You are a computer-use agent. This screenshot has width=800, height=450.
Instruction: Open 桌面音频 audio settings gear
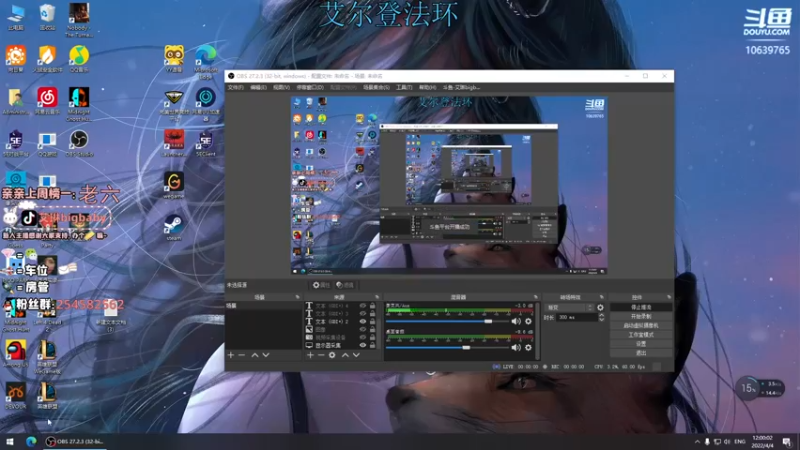tap(528, 347)
